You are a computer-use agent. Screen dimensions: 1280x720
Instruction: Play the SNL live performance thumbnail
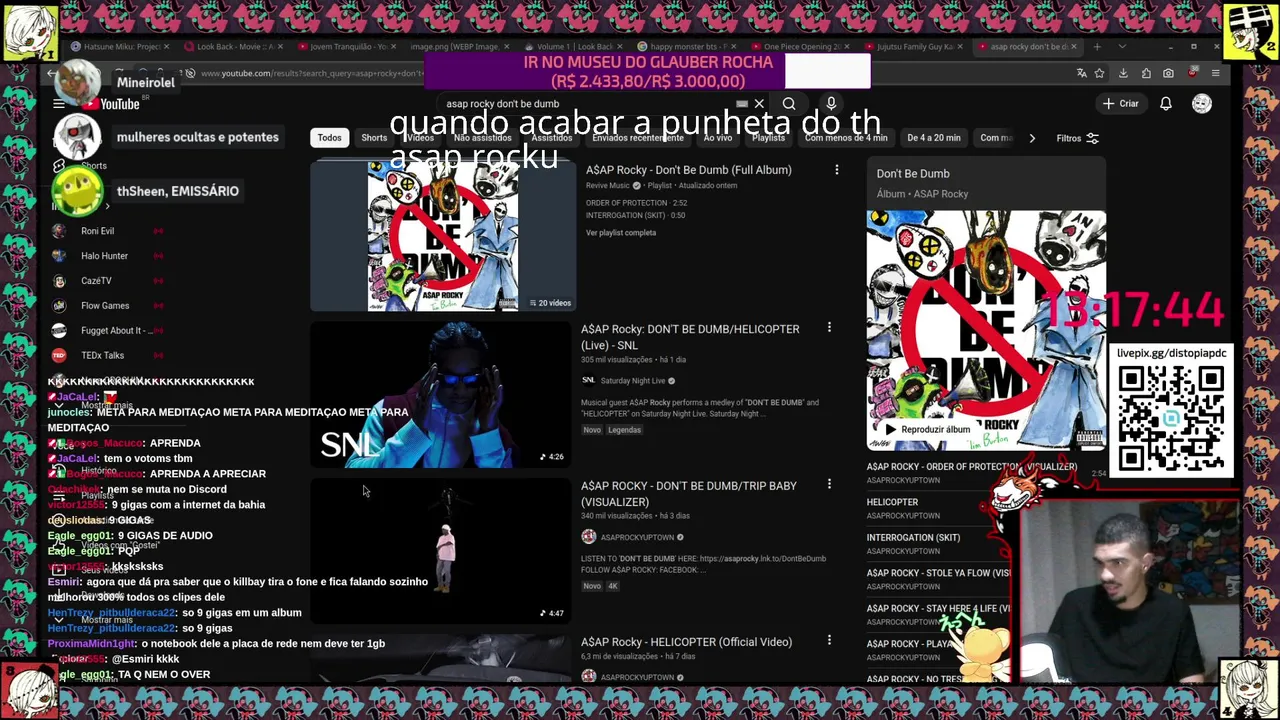point(440,394)
